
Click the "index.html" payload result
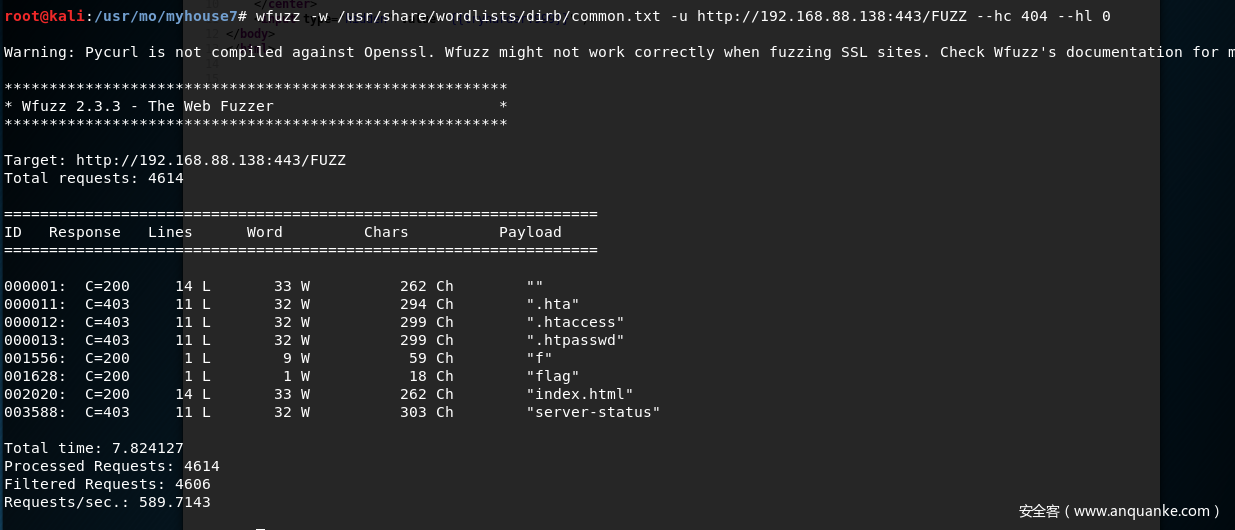click(580, 394)
